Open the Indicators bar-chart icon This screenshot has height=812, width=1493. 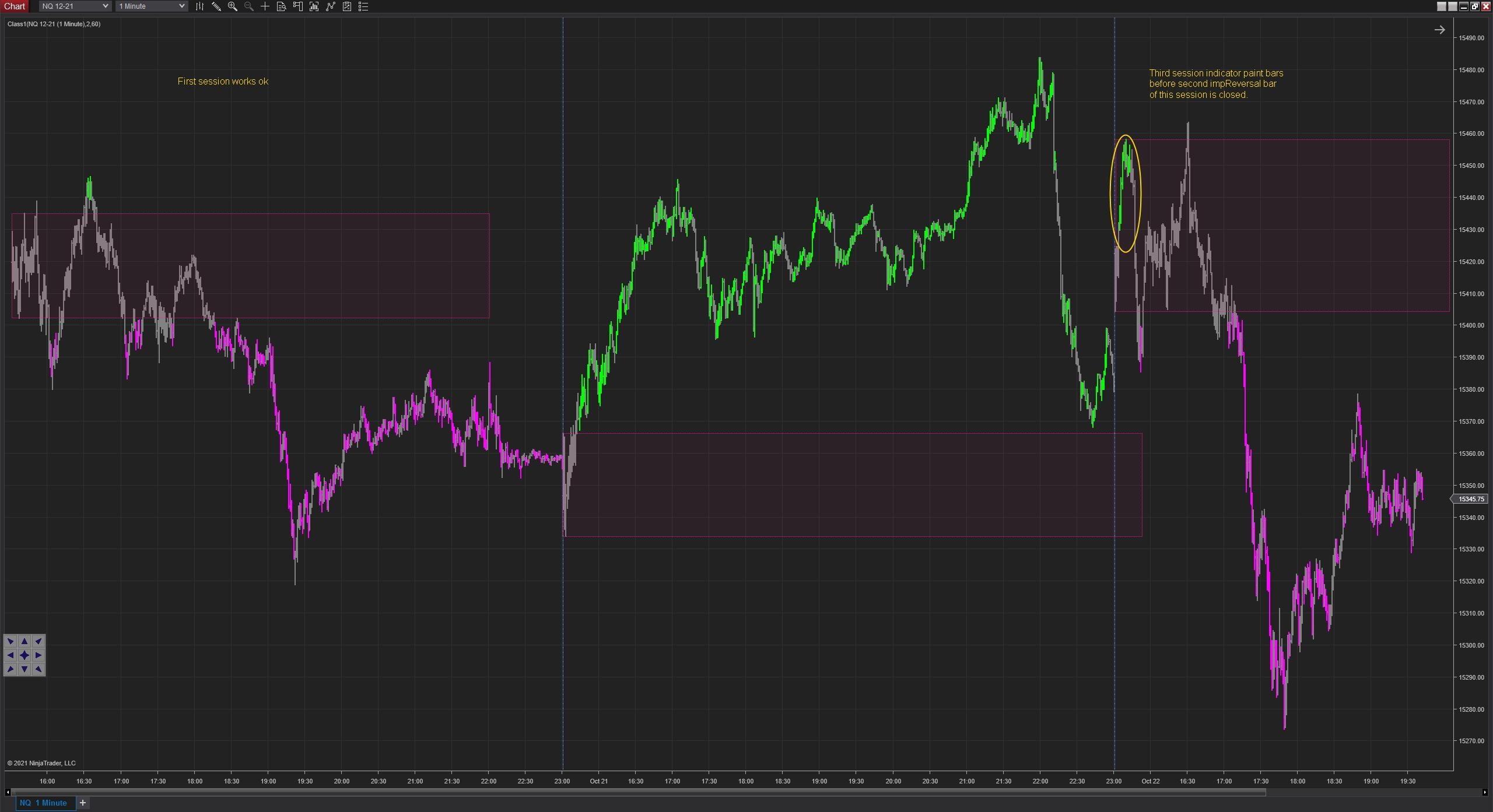[x=314, y=6]
